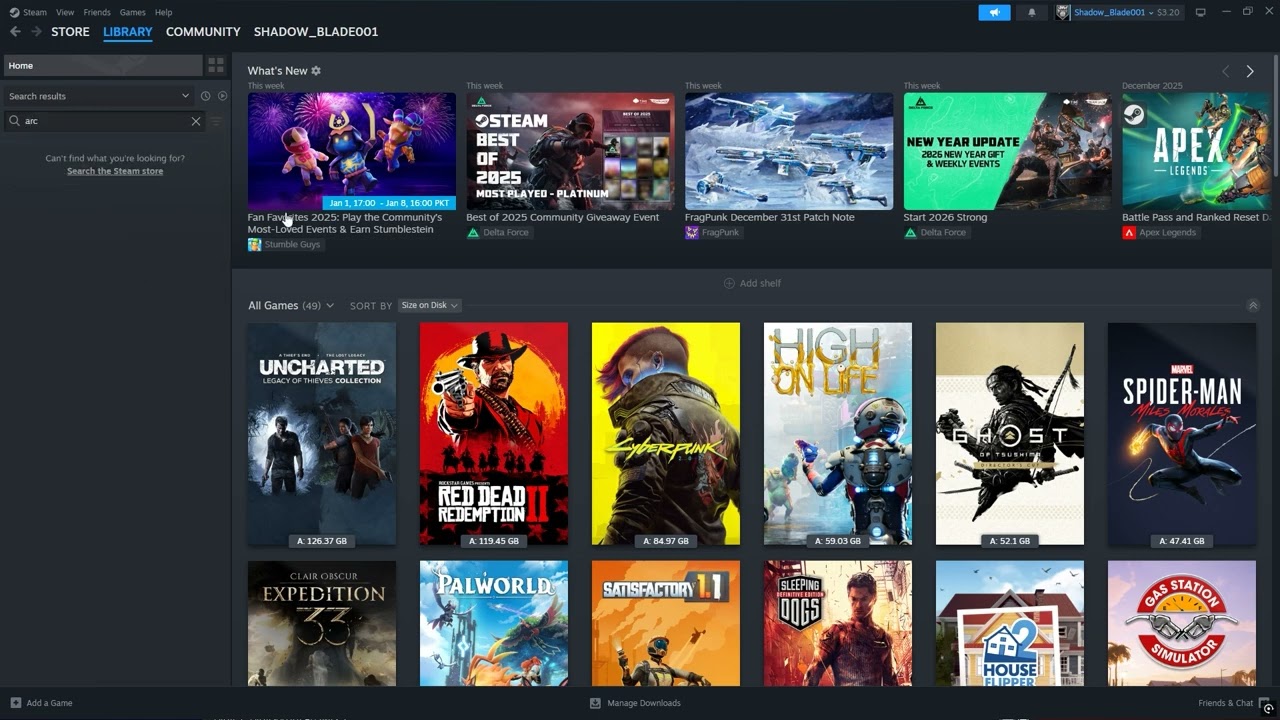This screenshot has width=1280, height=720.
Task: Open the View menu
Action: [65, 12]
